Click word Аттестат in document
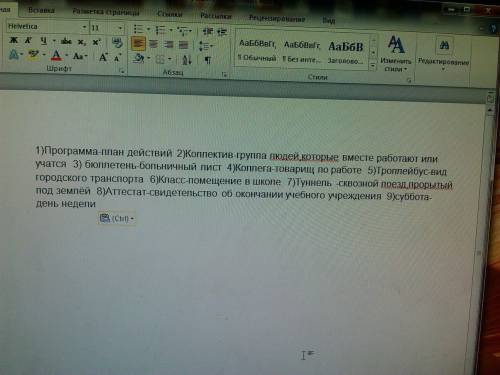500x375 pixels. coord(125,192)
